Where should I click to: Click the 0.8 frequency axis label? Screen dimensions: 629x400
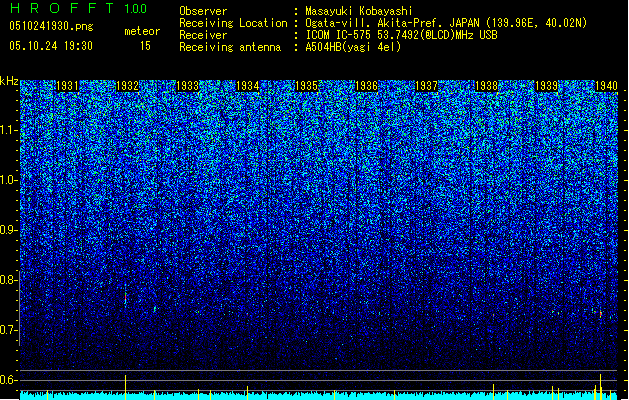click(8, 280)
